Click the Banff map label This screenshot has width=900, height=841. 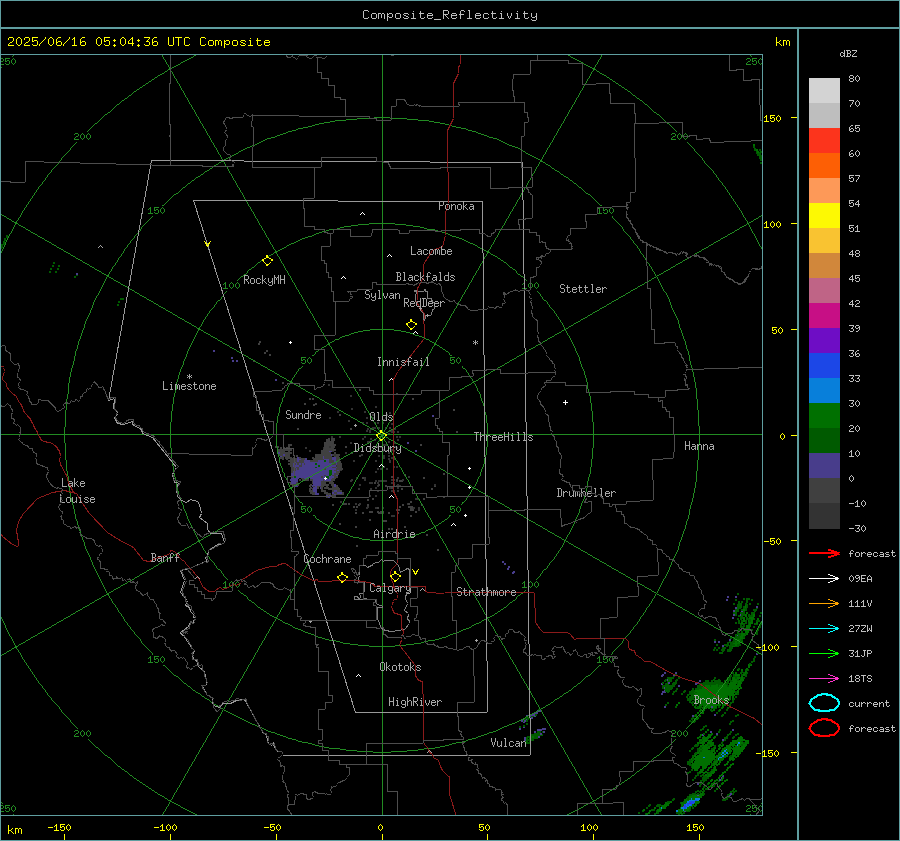165,557
